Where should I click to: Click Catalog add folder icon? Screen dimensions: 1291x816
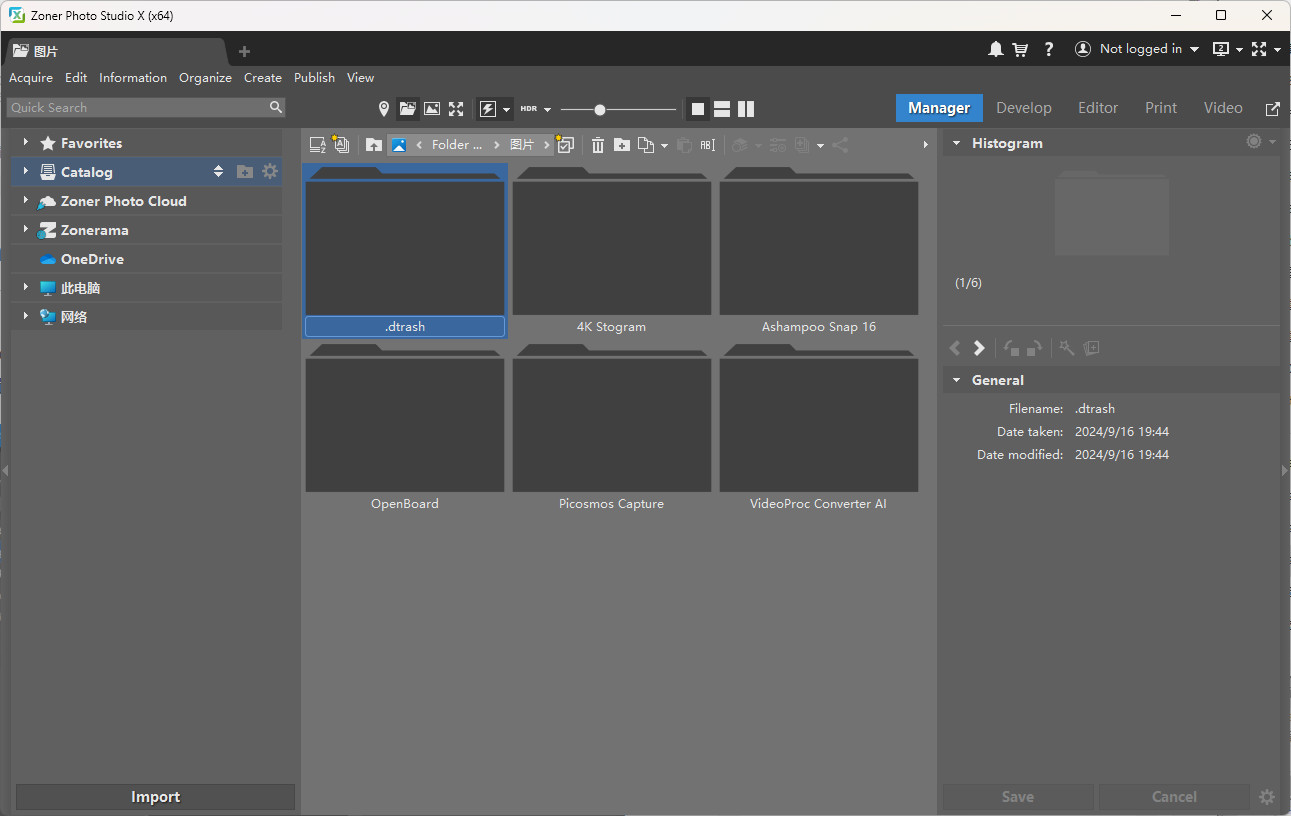pos(245,172)
